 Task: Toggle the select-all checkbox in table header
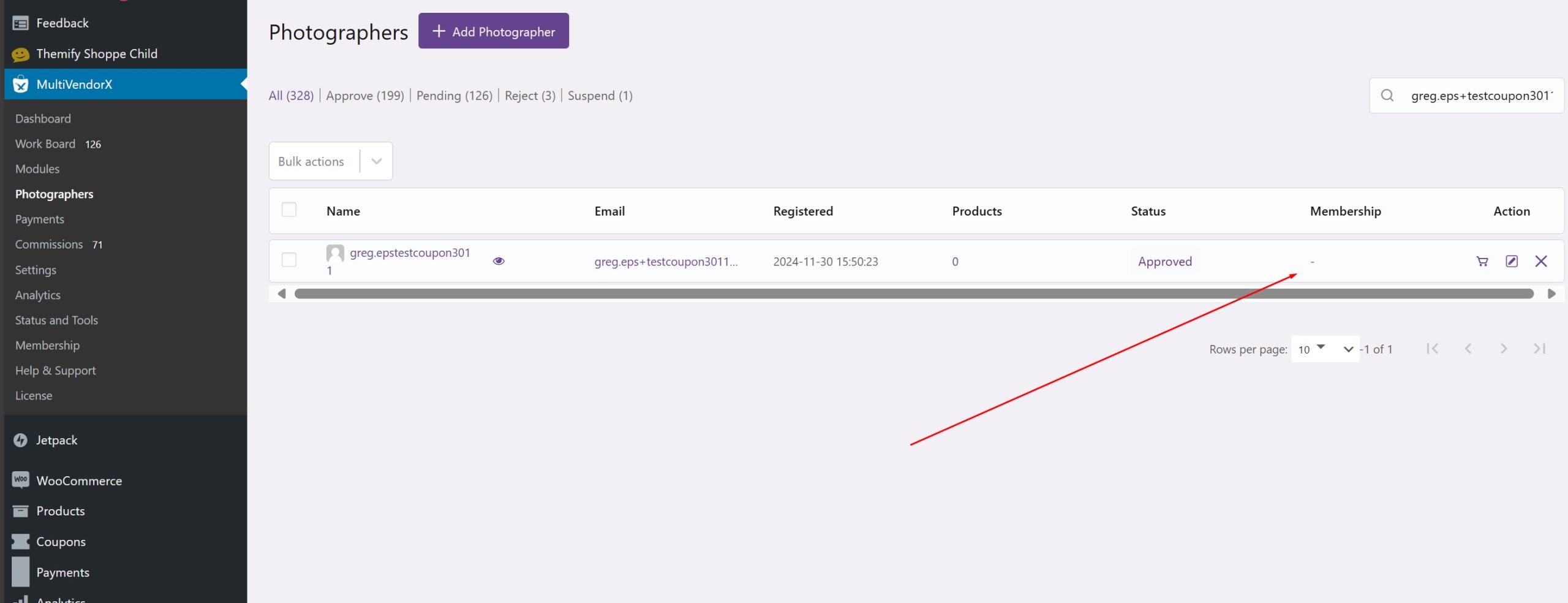coord(289,210)
